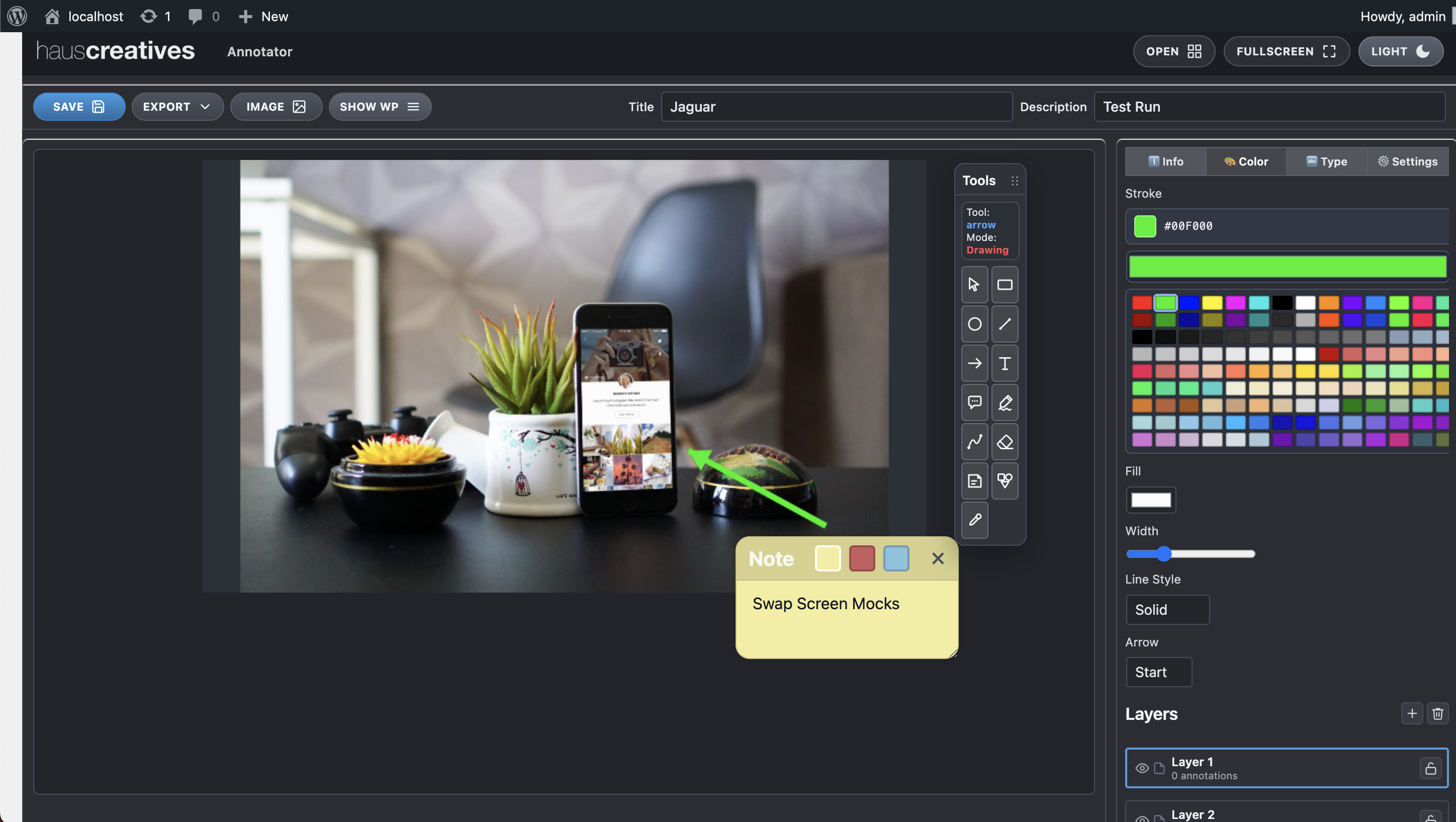This screenshot has height=822, width=1456.
Task: Click the Annotator label
Action: pyautogui.click(x=259, y=51)
